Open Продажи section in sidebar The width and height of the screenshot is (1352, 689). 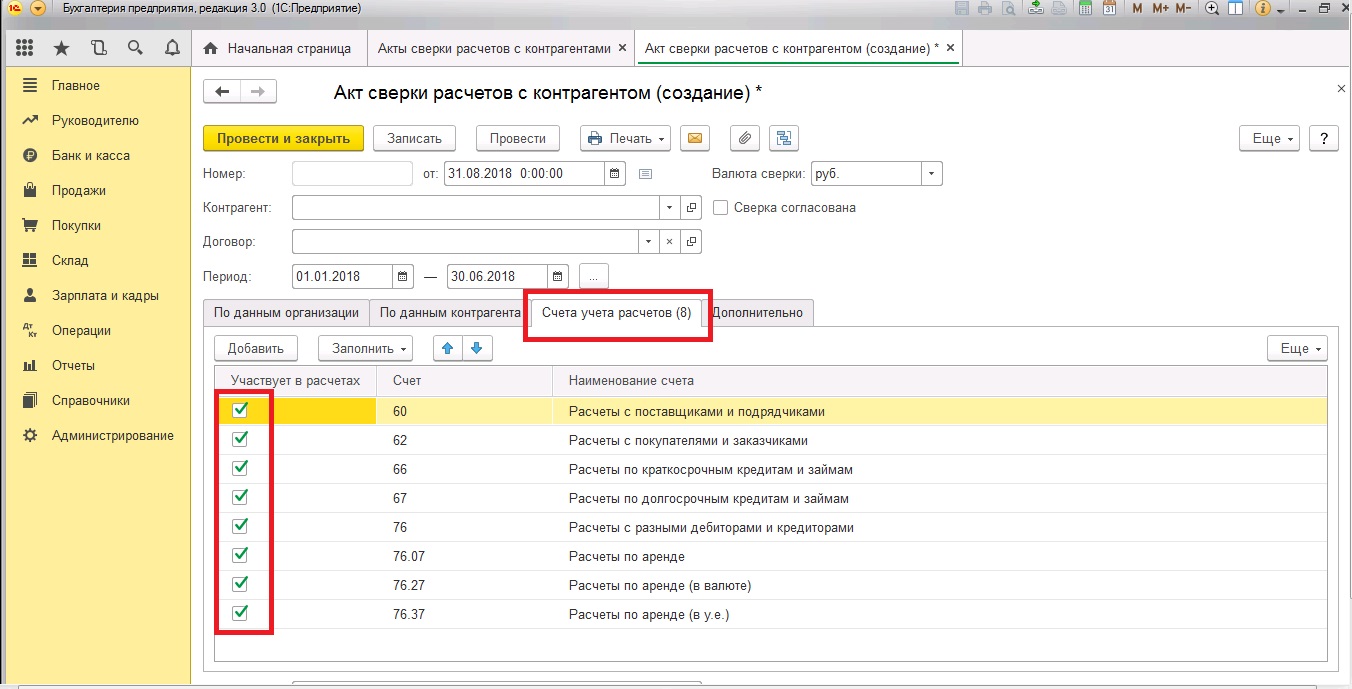pyautogui.click(x=79, y=190)
